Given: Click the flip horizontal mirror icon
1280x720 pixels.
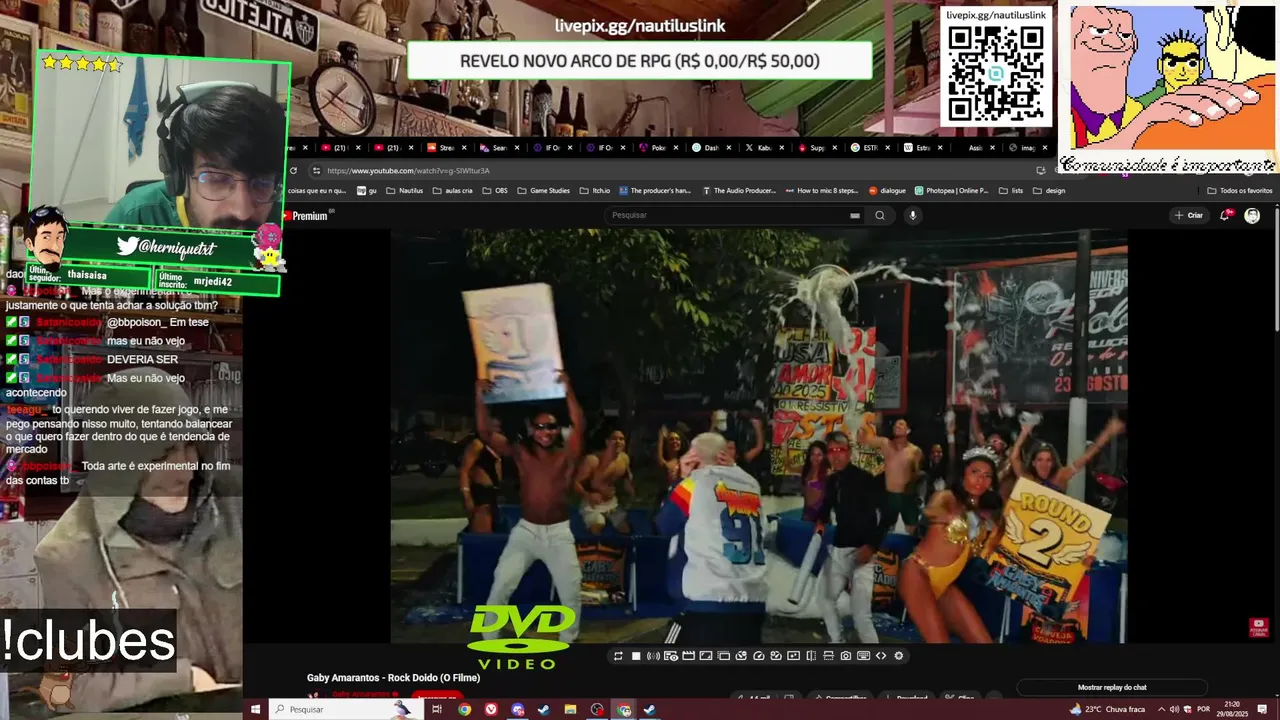Looking at the screenshot, I should coord(811,656).
